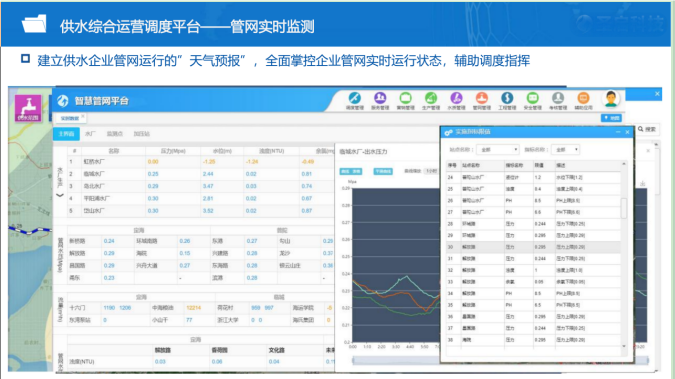Open the 辅助应用 orange icon
The height and width of the screenshot is (379, 675).
[x=583, y=99]
